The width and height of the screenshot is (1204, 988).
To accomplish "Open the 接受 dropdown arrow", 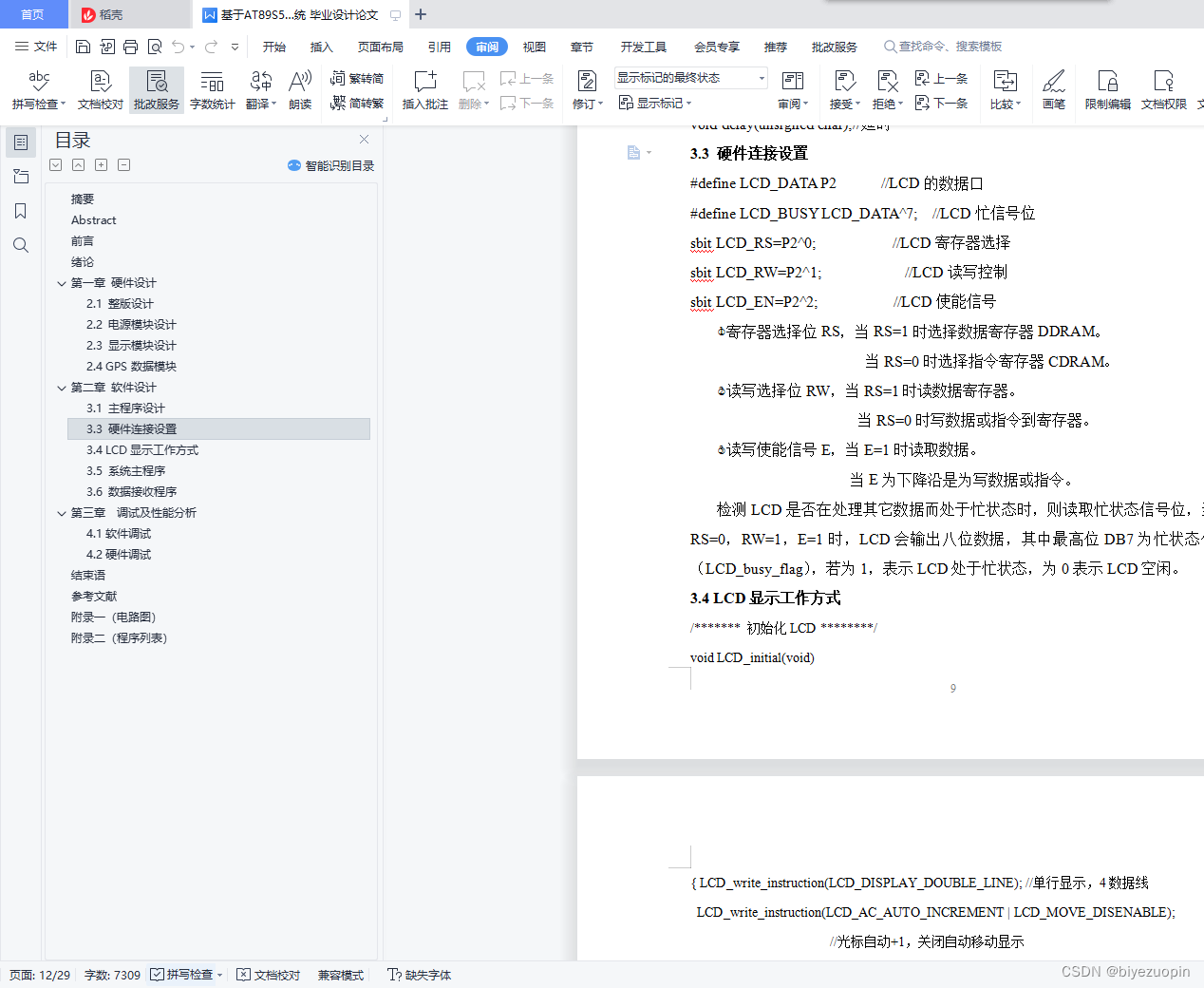I will point(857,104).
